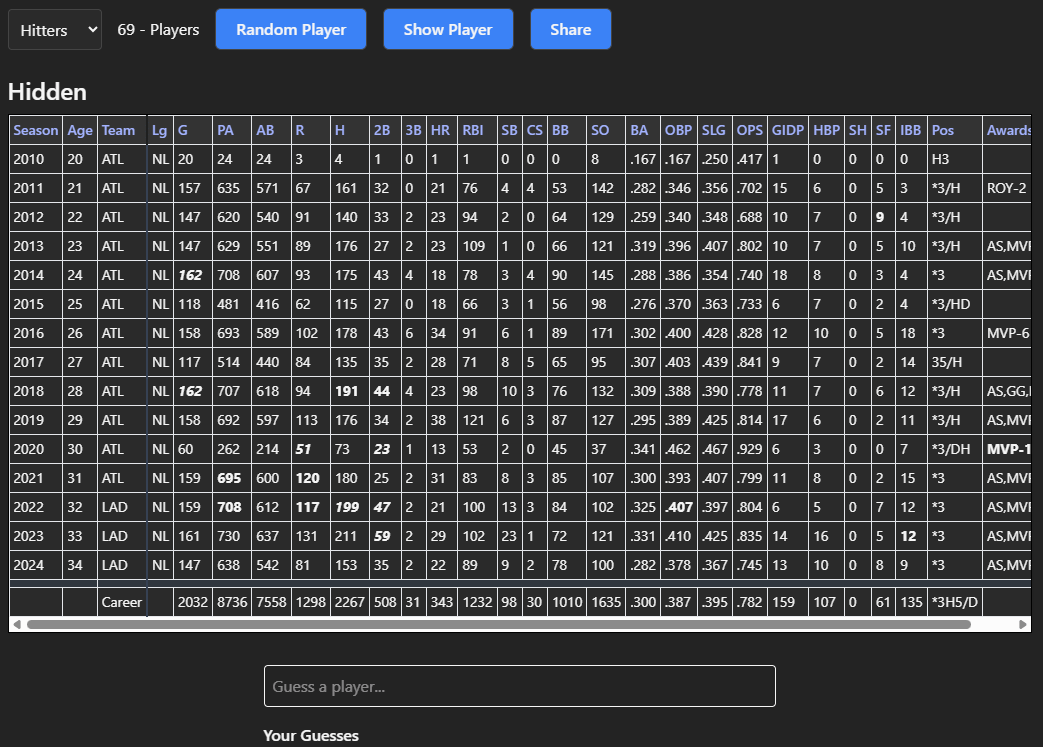Click the Awards column header
Viewport: 1043px width, 747px height.
pyautogui.click(x=1008, y=130)
